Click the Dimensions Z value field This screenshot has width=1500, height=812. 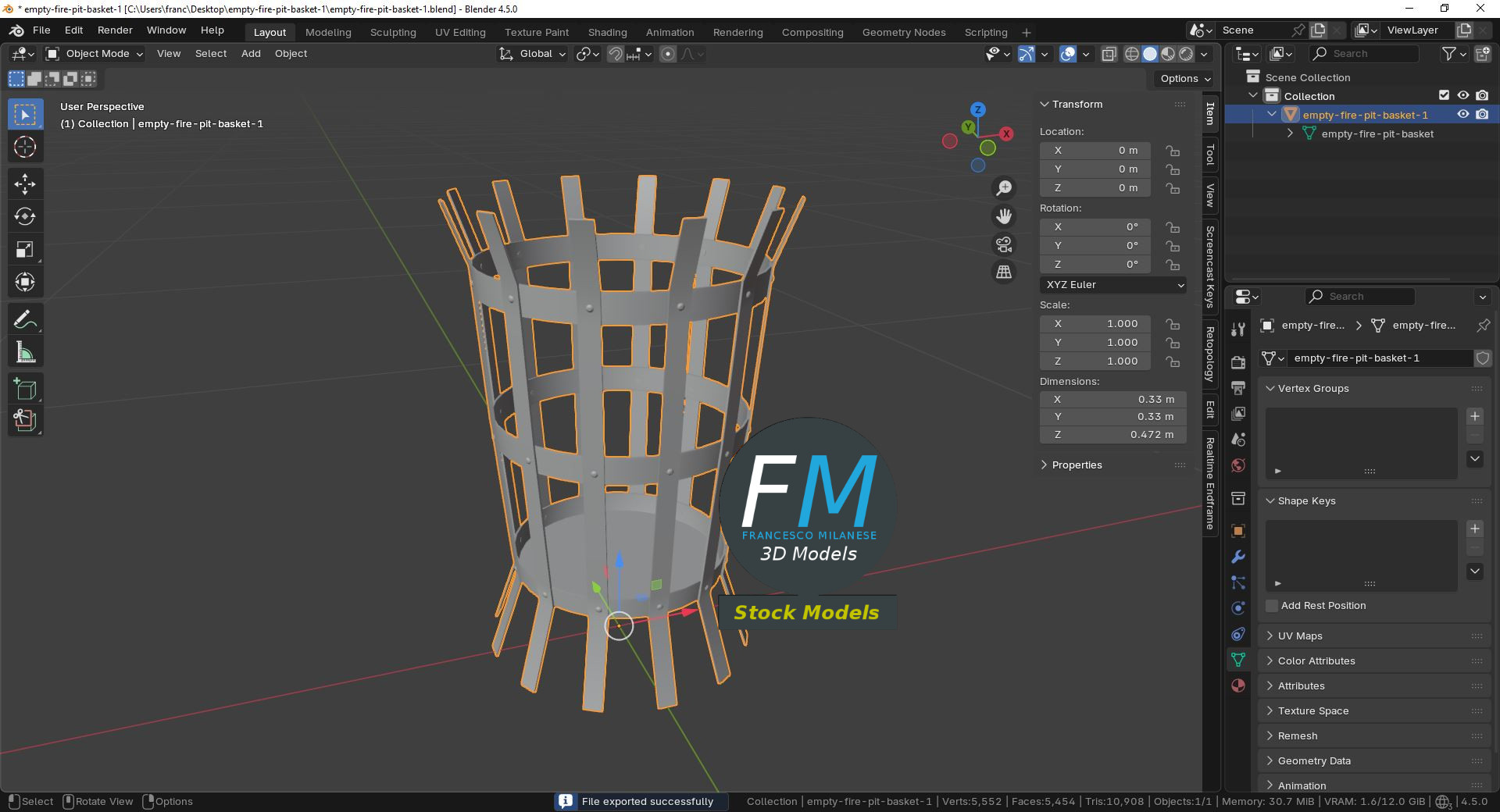1113,435
